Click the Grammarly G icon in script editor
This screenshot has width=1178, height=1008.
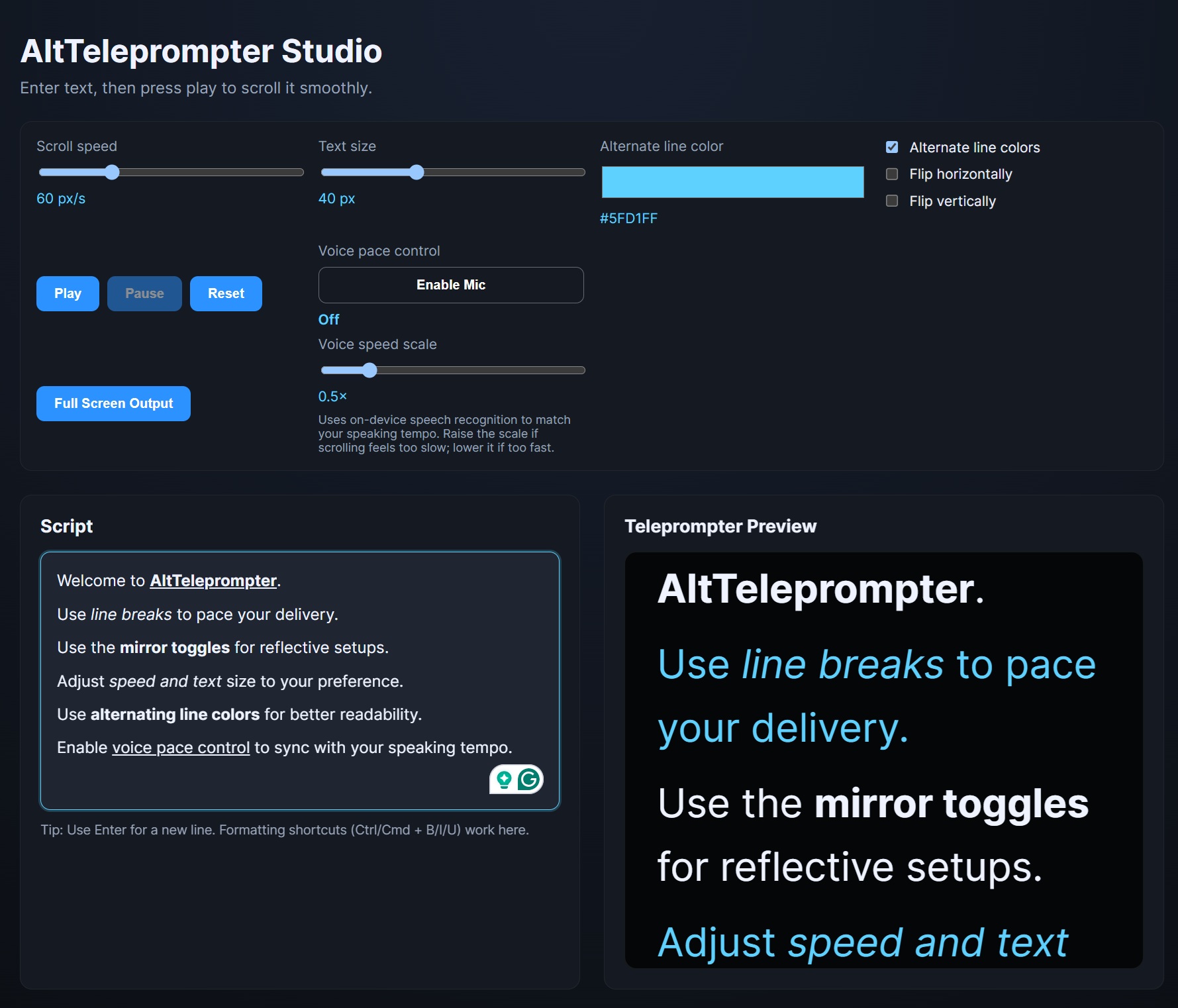click(528, 780)
